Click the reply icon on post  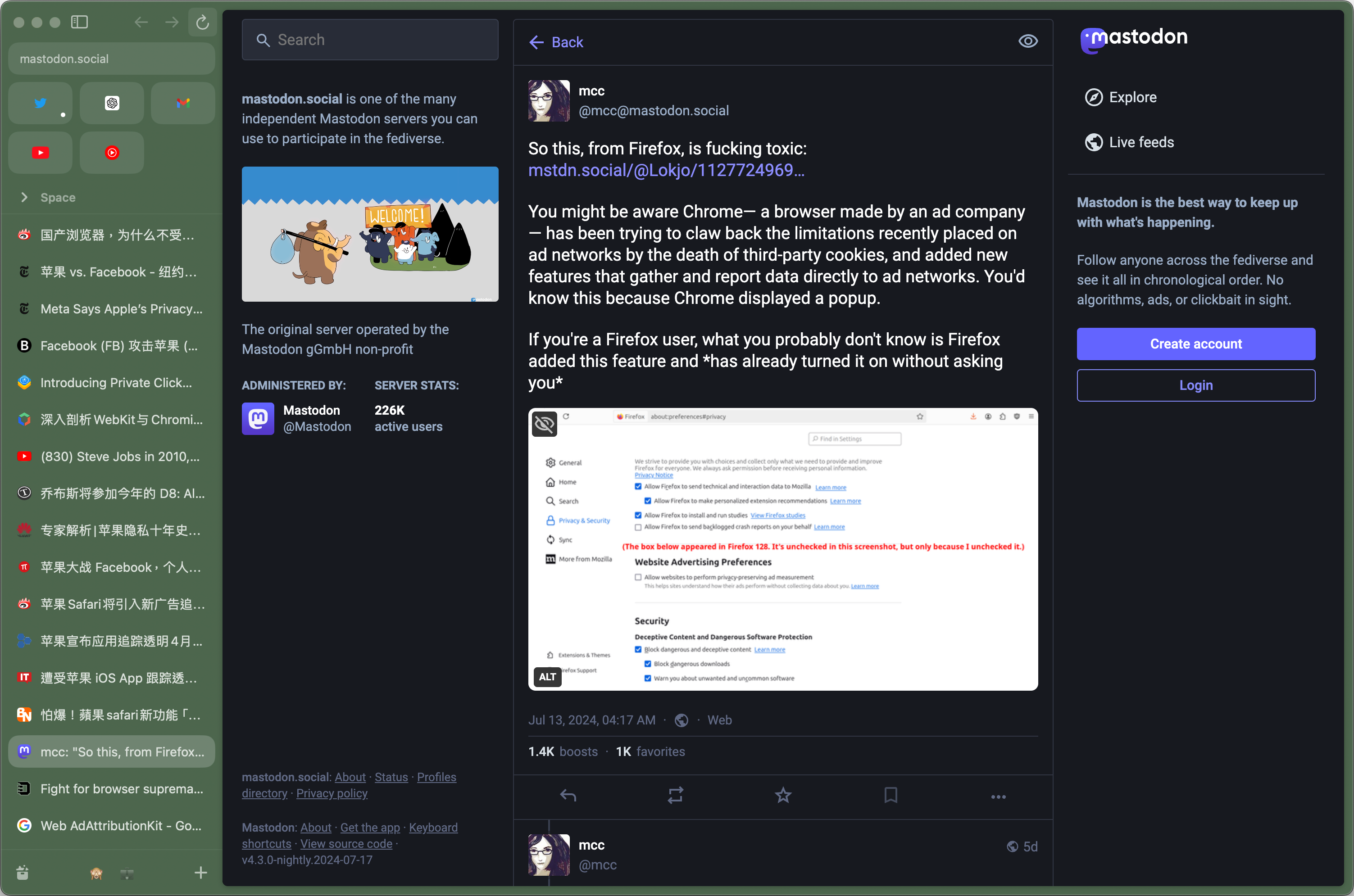point(567,795)
